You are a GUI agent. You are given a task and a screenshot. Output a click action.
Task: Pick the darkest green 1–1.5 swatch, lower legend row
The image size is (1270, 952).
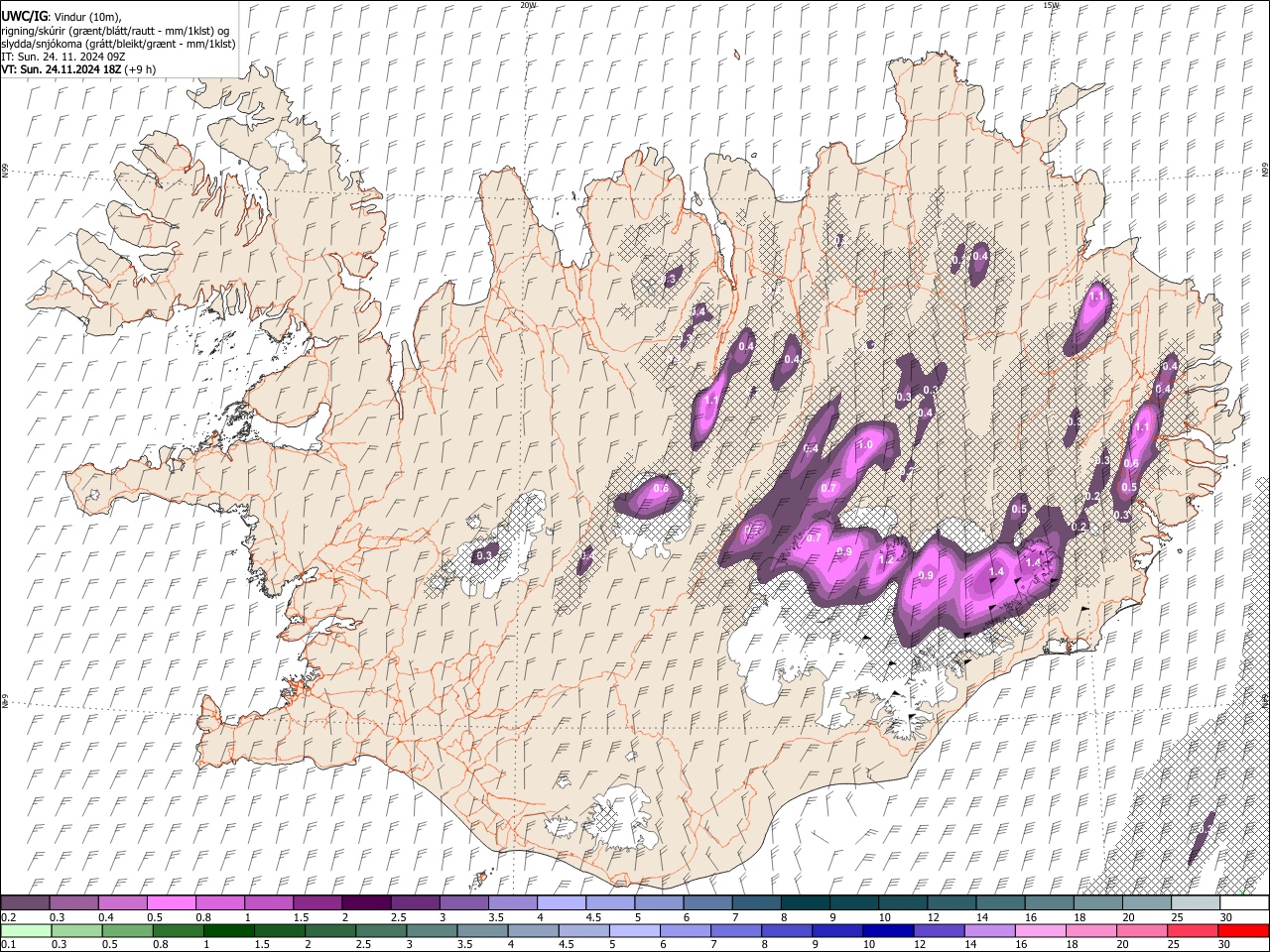228,930
